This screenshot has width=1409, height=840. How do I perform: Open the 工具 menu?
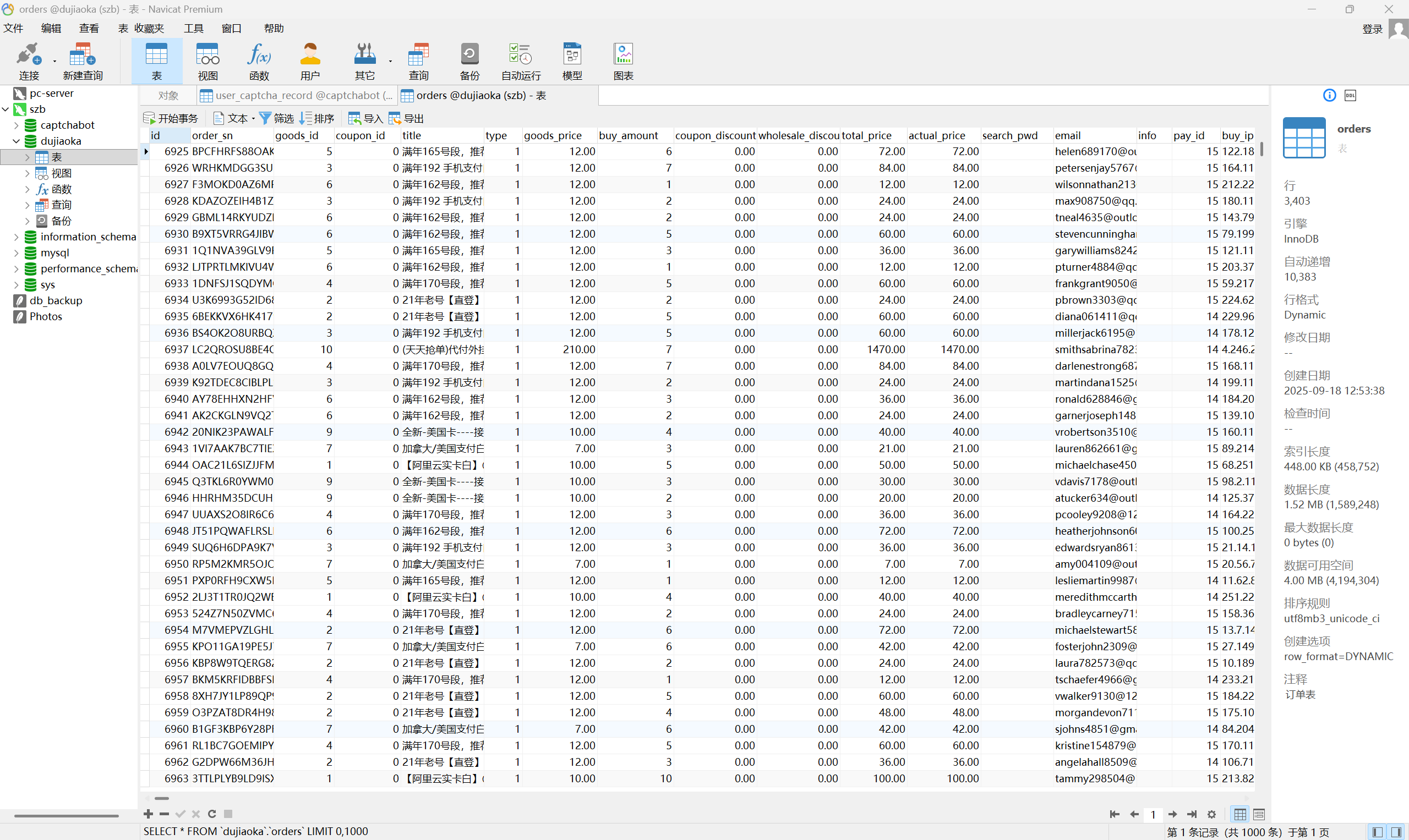(193, 28)
